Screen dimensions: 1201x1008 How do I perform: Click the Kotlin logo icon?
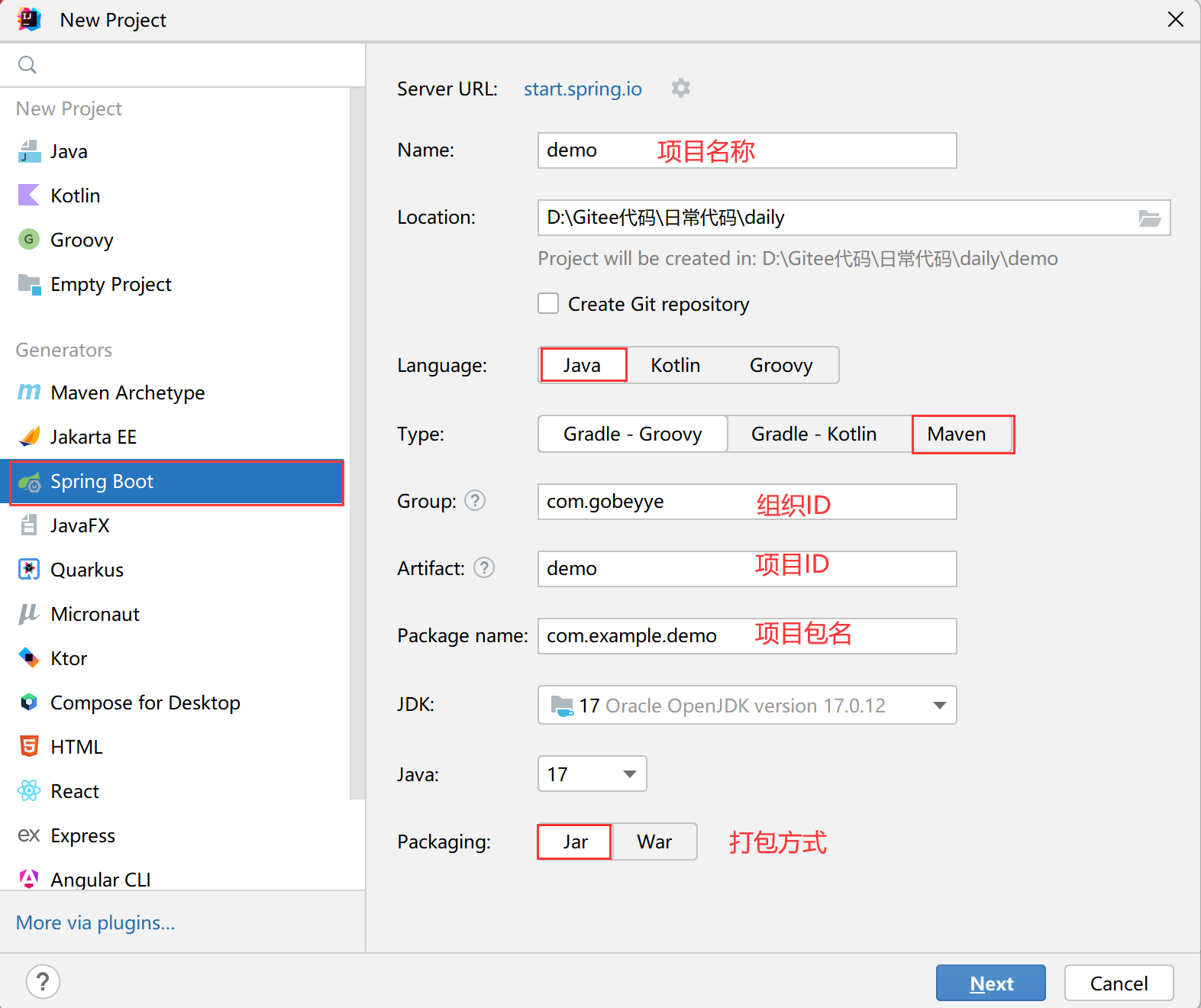pos(29,195)
